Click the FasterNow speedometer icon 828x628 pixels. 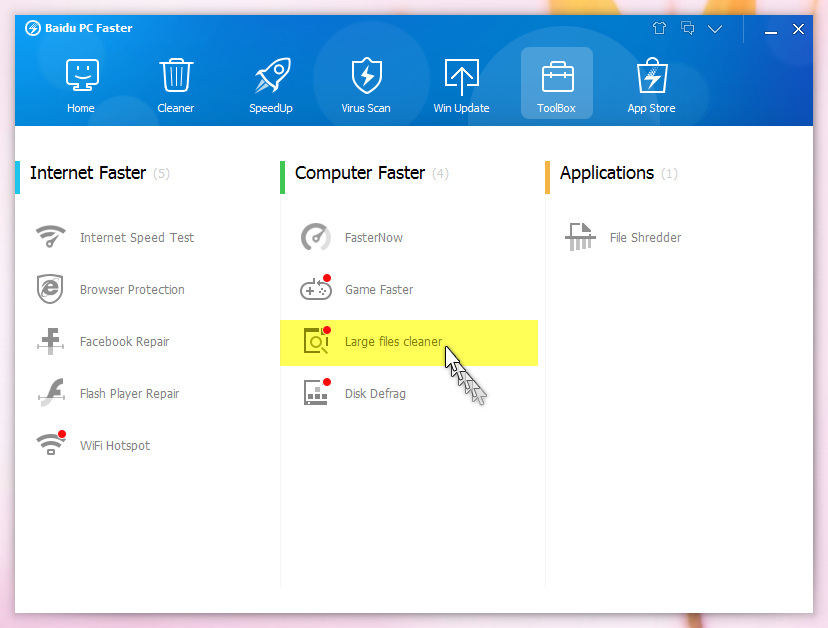point(316,237)
